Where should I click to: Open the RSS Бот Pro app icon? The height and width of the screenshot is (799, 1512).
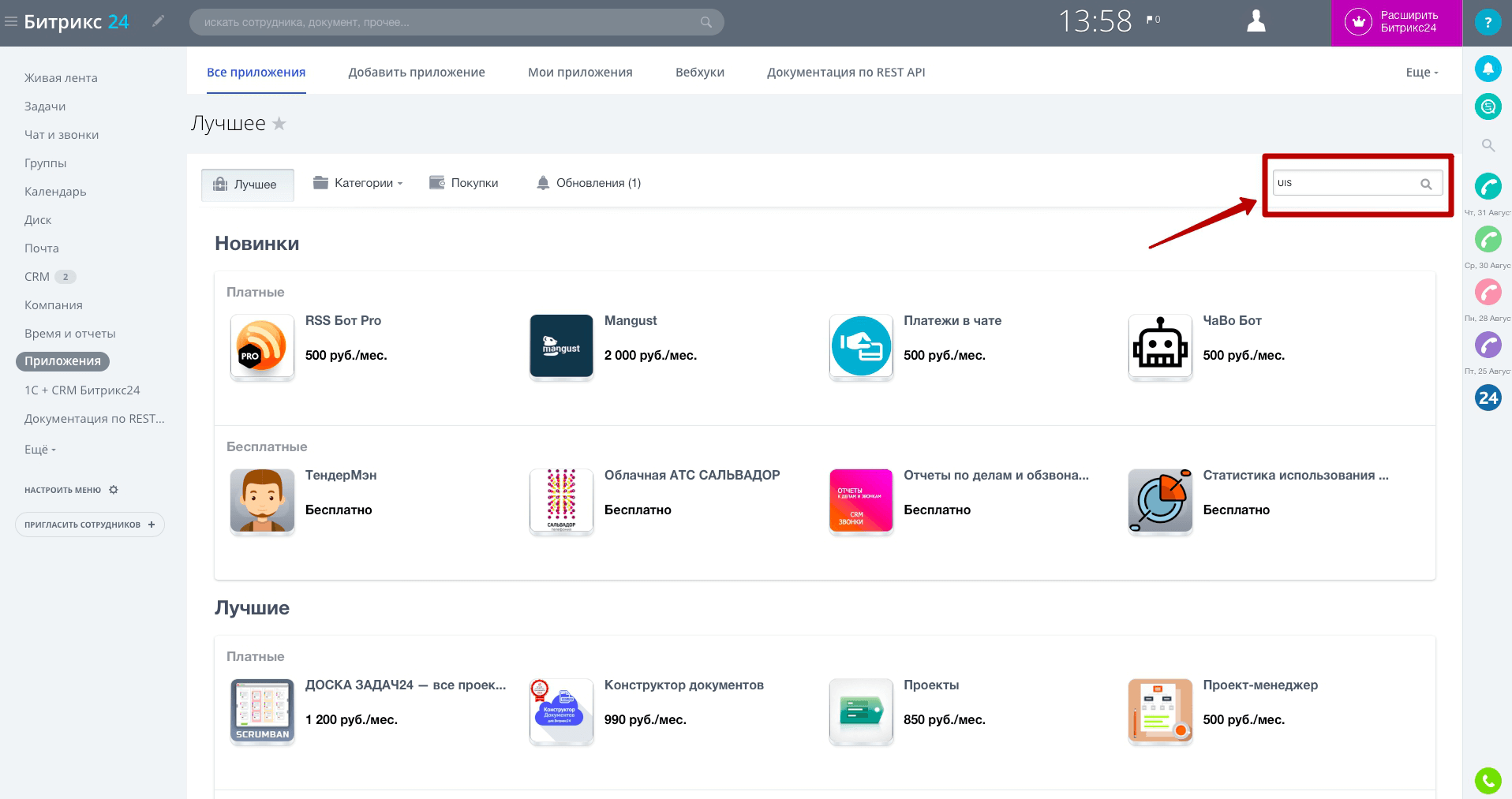click(x=262, y=346)
